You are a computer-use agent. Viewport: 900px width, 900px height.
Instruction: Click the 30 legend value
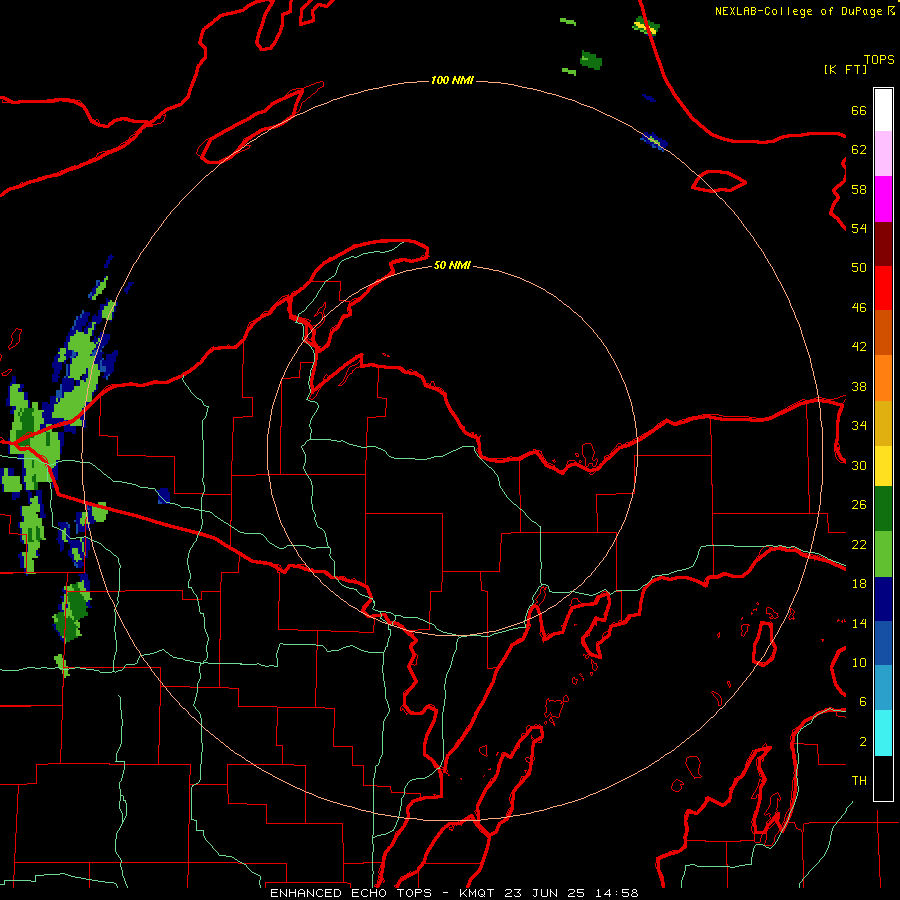[859, 465]
